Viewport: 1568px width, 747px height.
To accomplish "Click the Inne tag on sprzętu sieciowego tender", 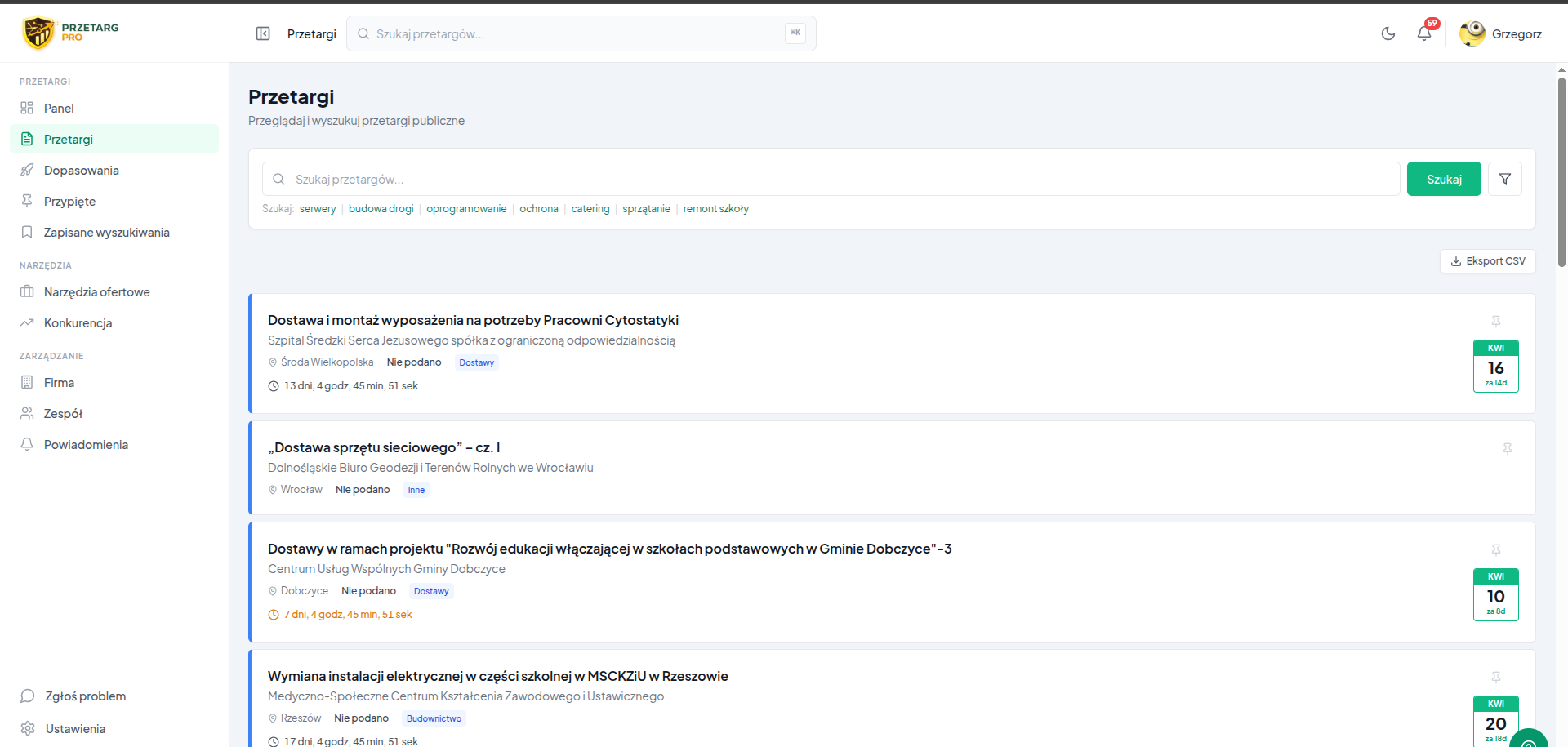I will pos(416,490).
